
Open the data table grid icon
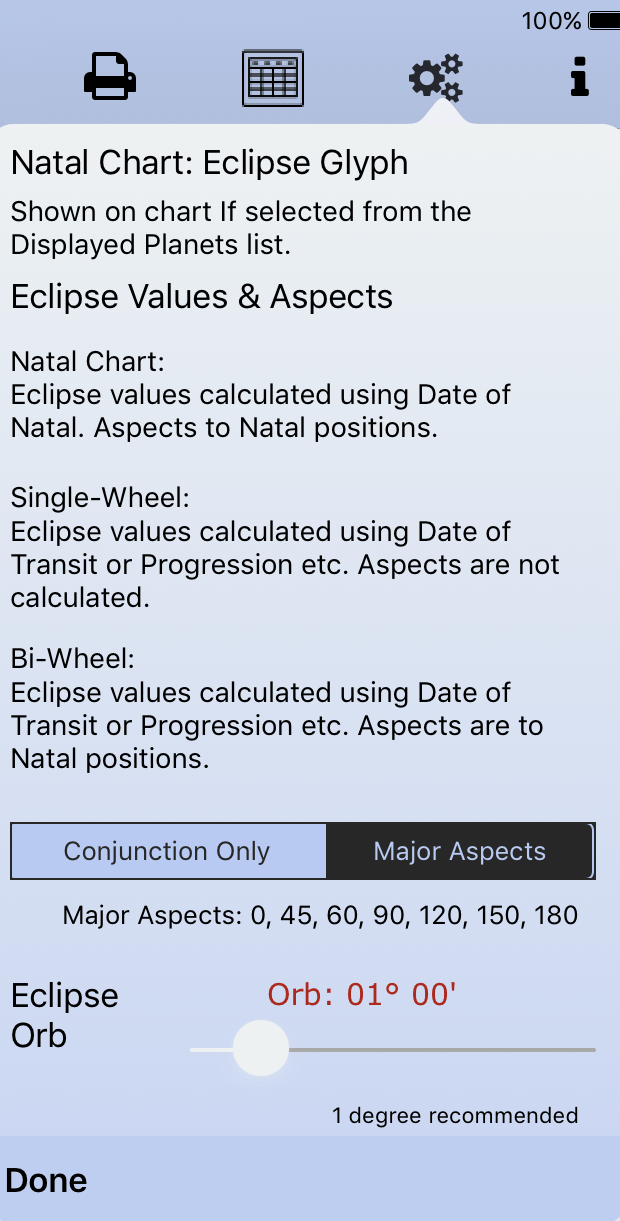pyautogui.click(x=273, y=78)
